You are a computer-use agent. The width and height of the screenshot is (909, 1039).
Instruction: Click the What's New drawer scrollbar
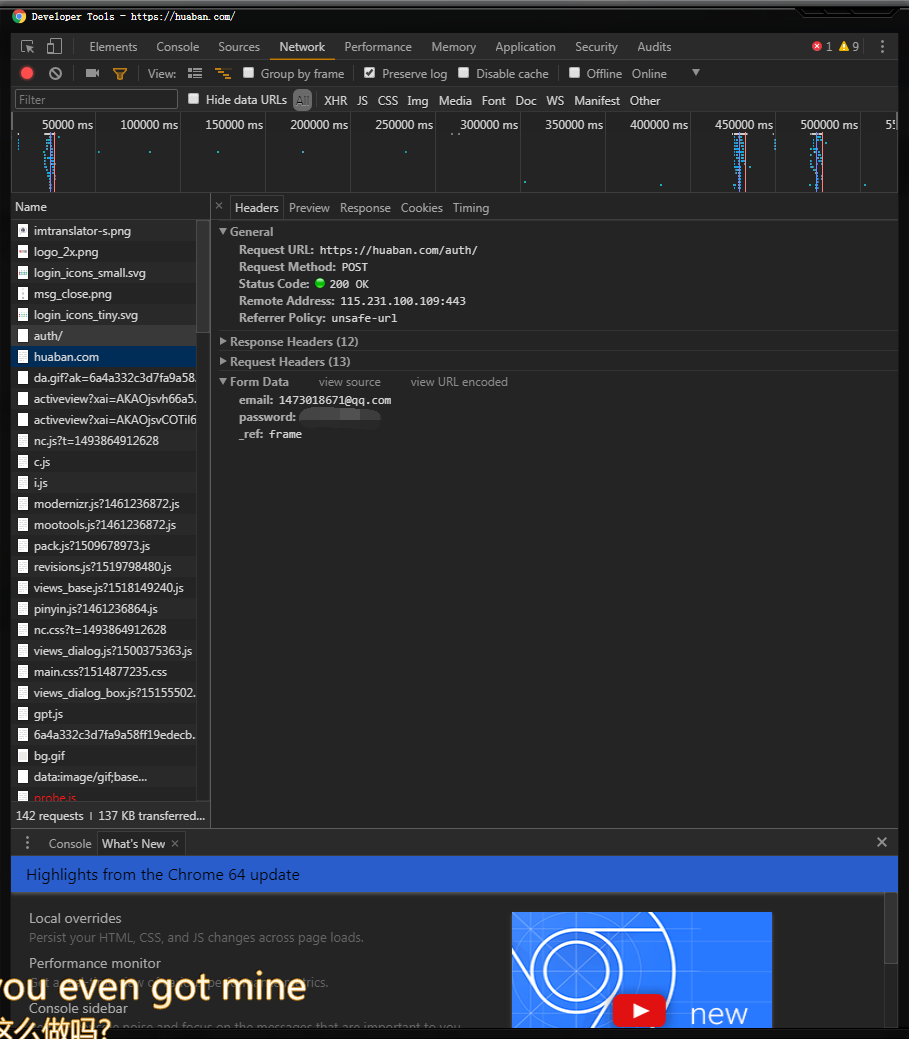click(x=890, y=928)
